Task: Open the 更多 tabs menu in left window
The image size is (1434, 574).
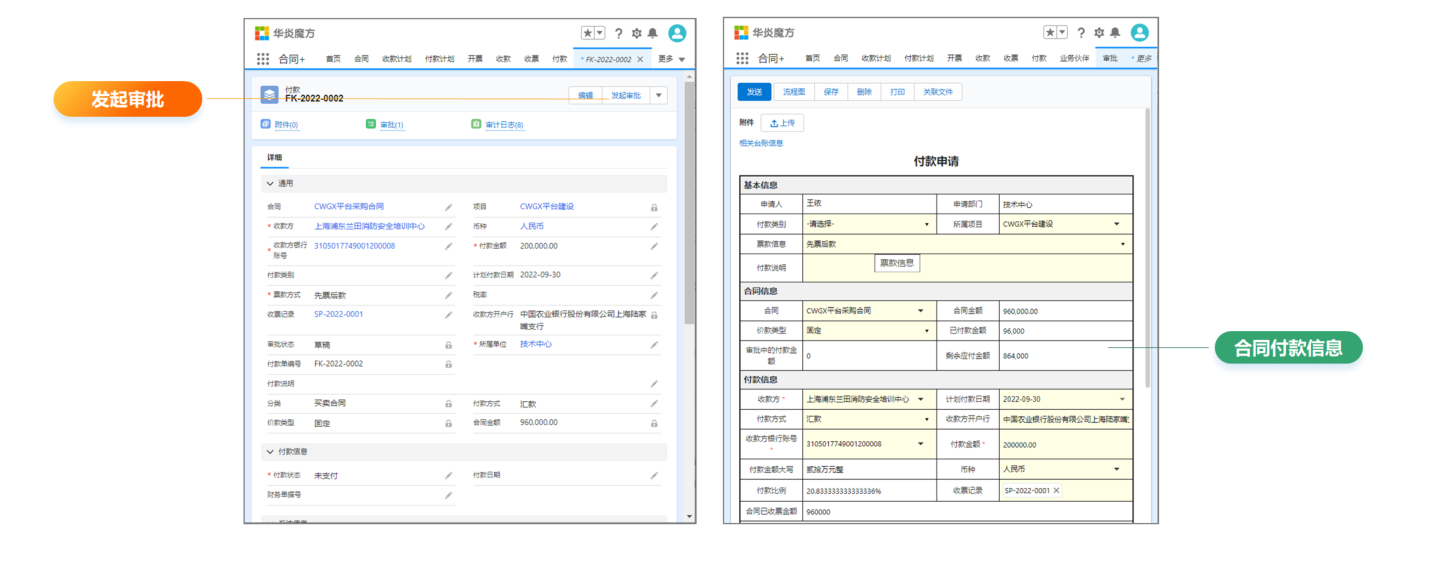Action: tap(672, 59)
